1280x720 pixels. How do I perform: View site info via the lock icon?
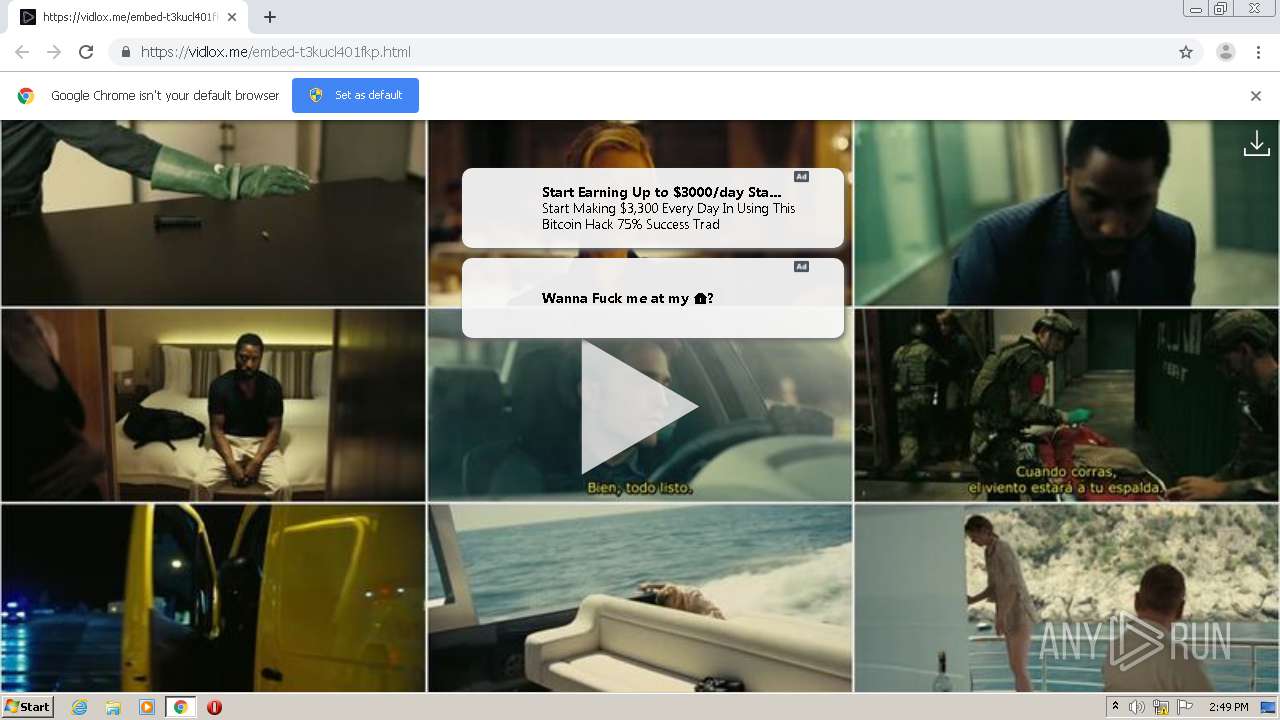[x=125, y=52]
